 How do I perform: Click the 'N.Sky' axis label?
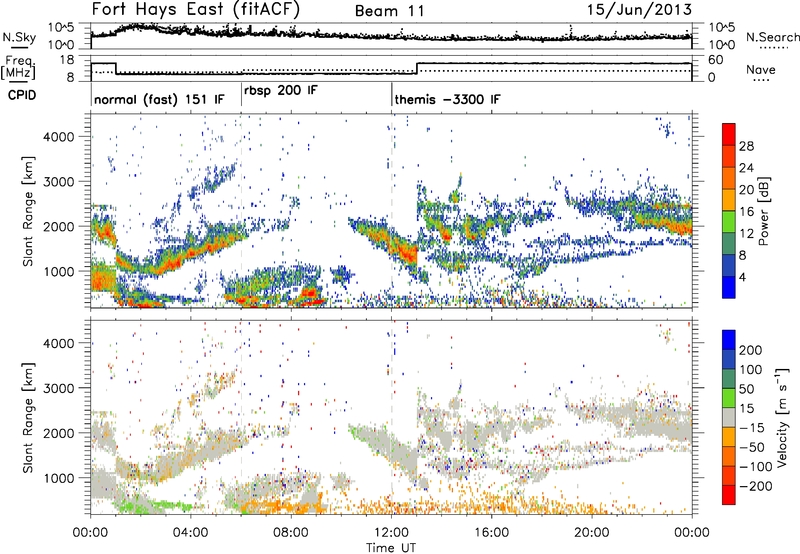pos(19,37)
